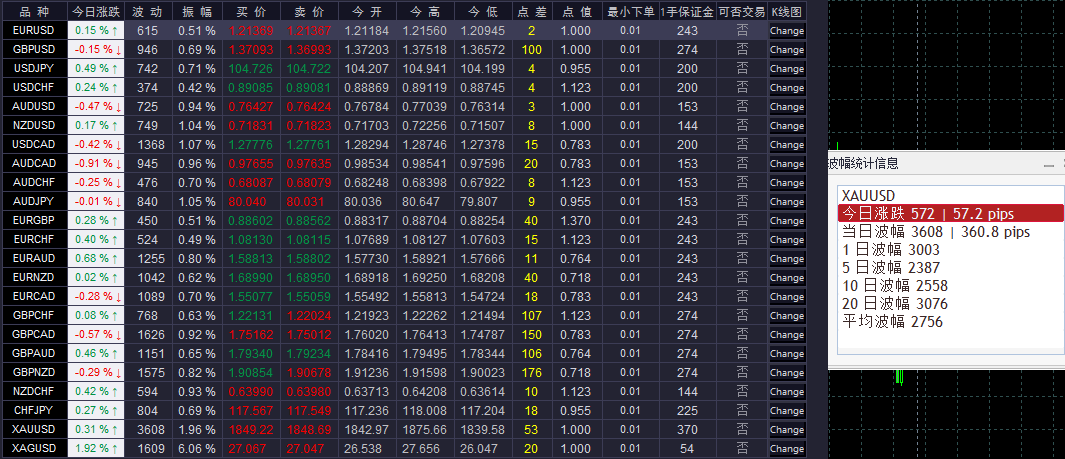The image size is (1065, 459).
Task: Select 今日涨跌 572 row in statistics panel
Action: (x=951, y=213)
